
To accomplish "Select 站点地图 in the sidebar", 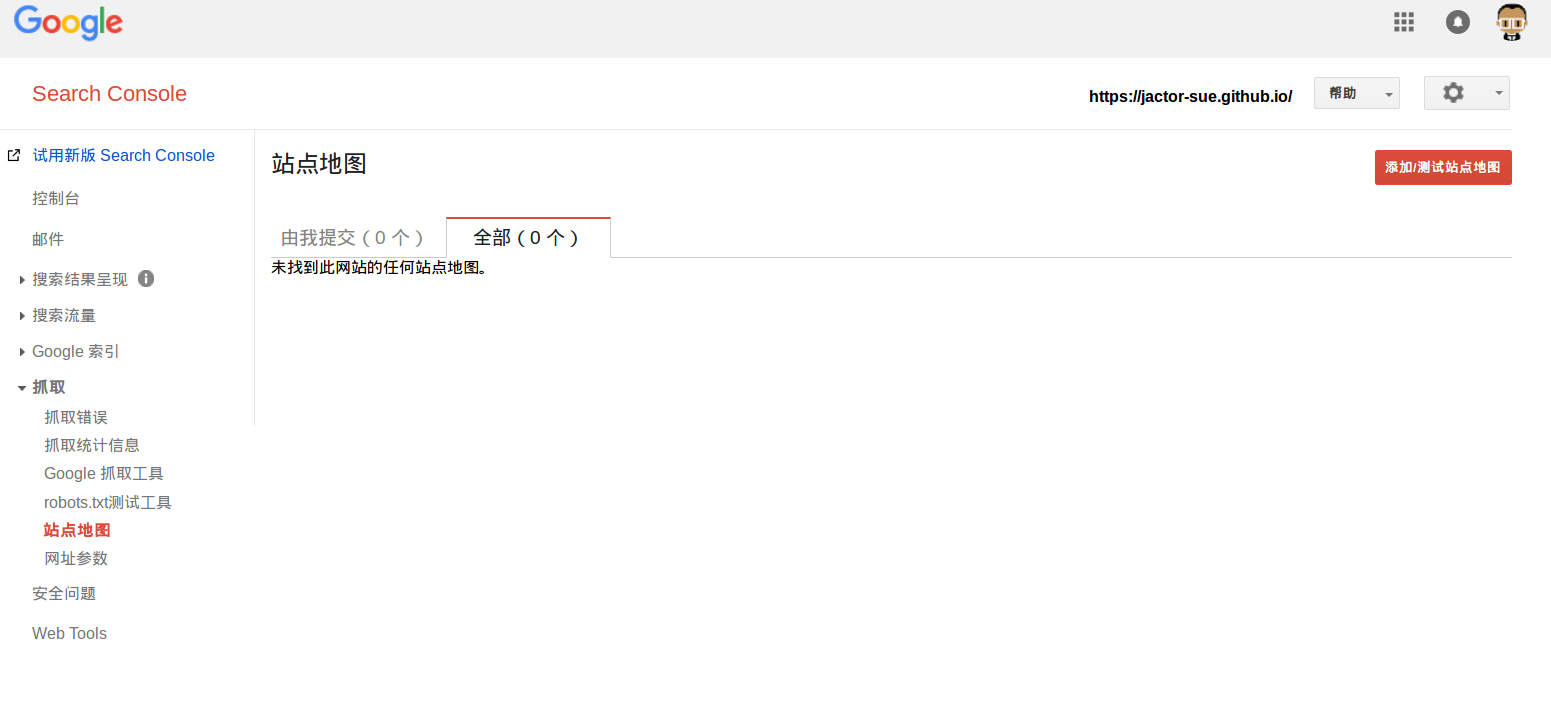I will point(77,530).
